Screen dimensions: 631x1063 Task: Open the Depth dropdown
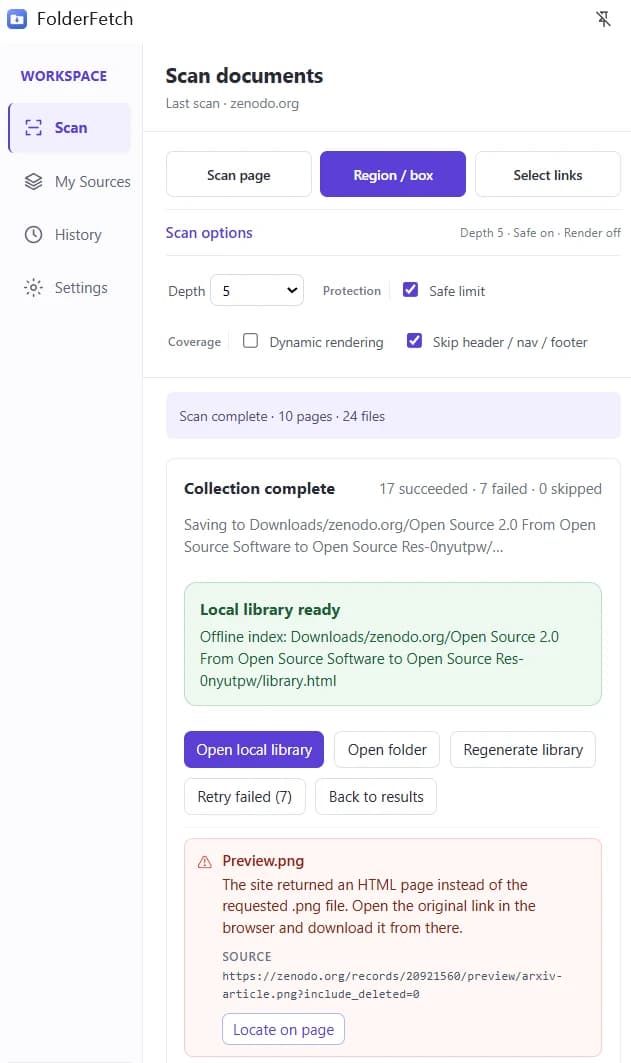(x=257, y=290)
